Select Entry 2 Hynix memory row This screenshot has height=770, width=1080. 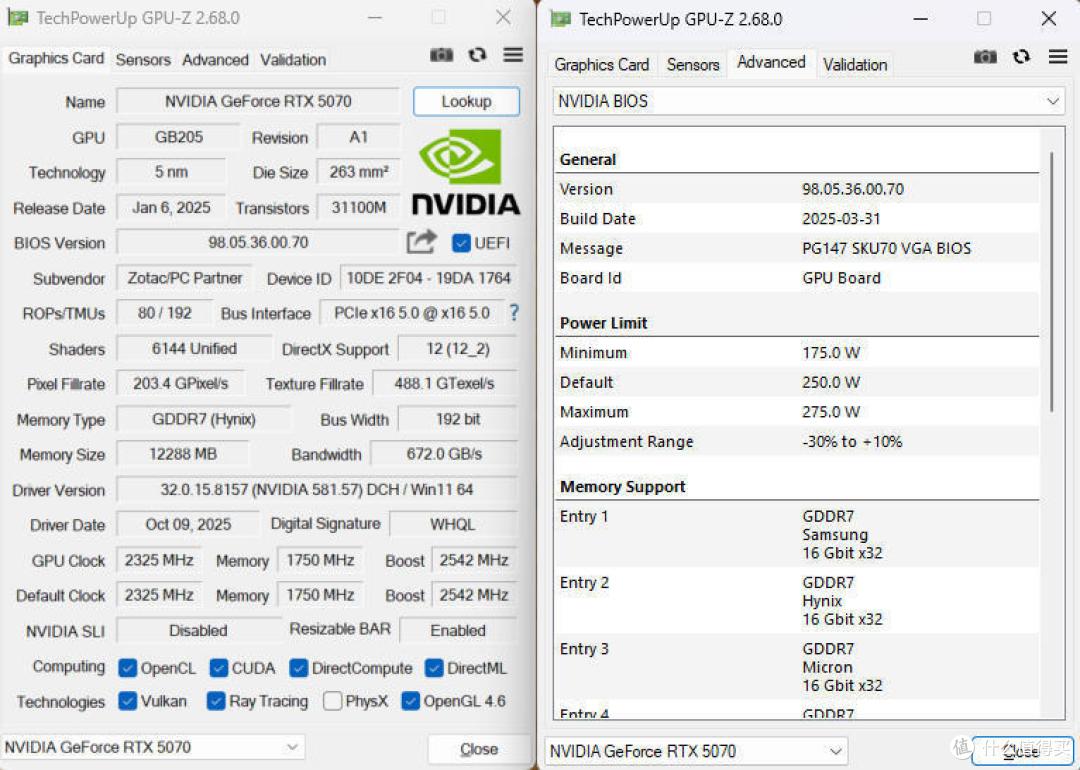[798, 601]
